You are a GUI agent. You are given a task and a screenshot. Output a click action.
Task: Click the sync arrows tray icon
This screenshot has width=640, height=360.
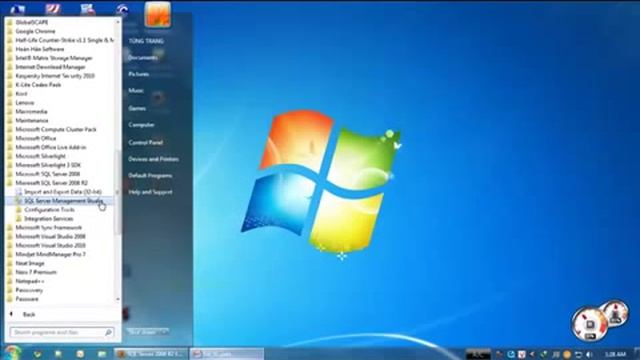click(x=578, y=354)
